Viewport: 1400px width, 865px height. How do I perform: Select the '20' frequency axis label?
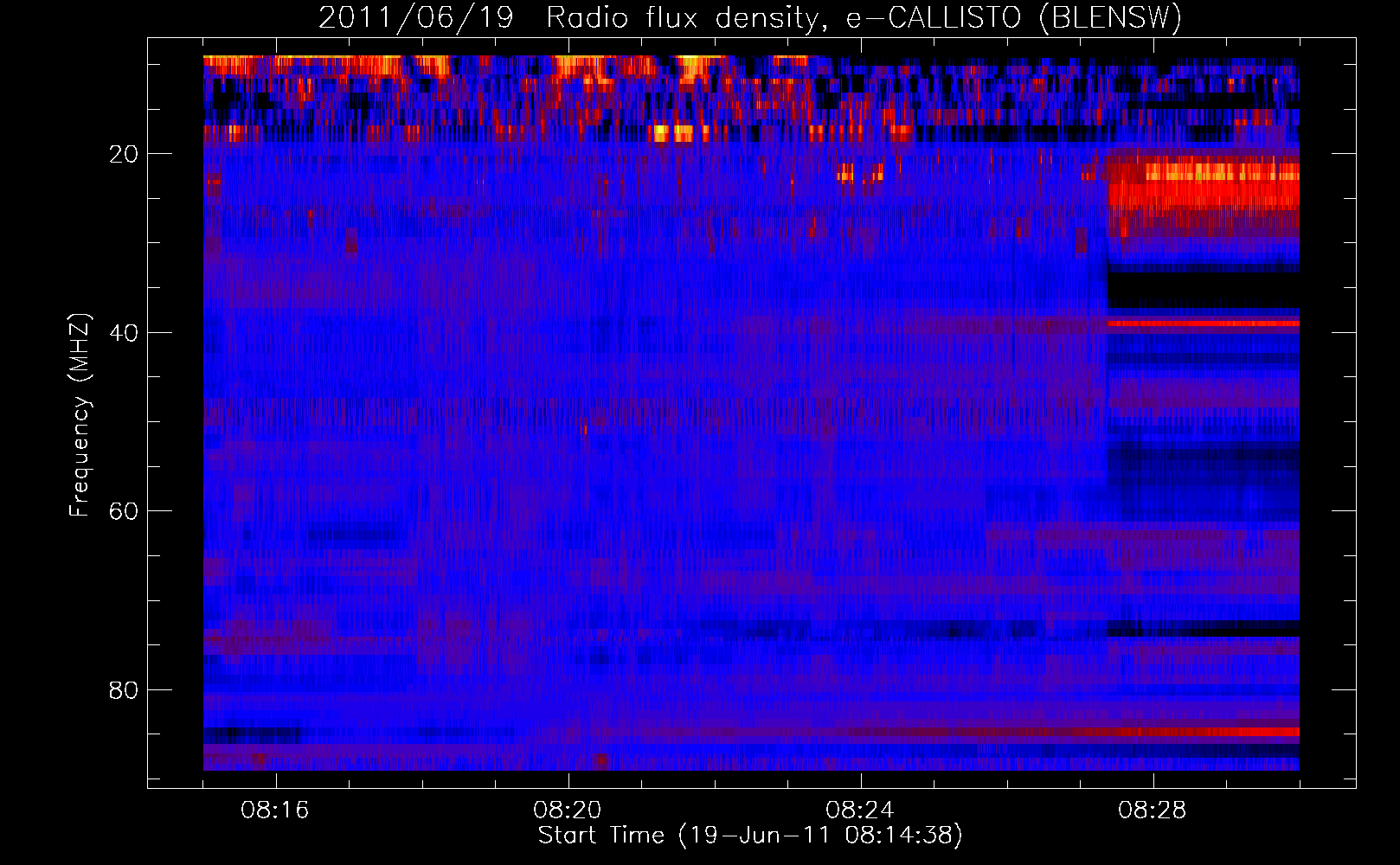(124, 154)
